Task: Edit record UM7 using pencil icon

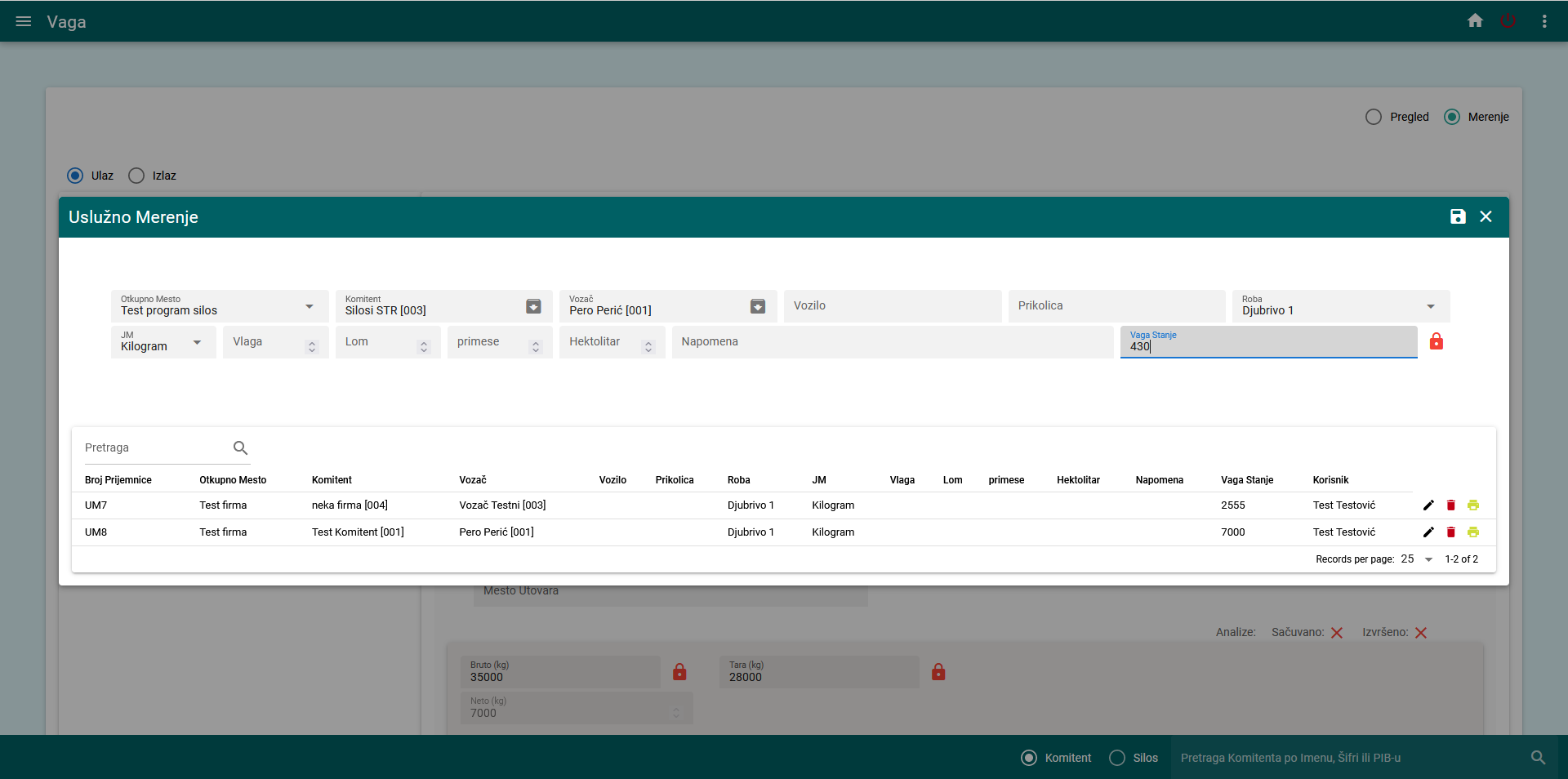Action: tap(1428, 505)
